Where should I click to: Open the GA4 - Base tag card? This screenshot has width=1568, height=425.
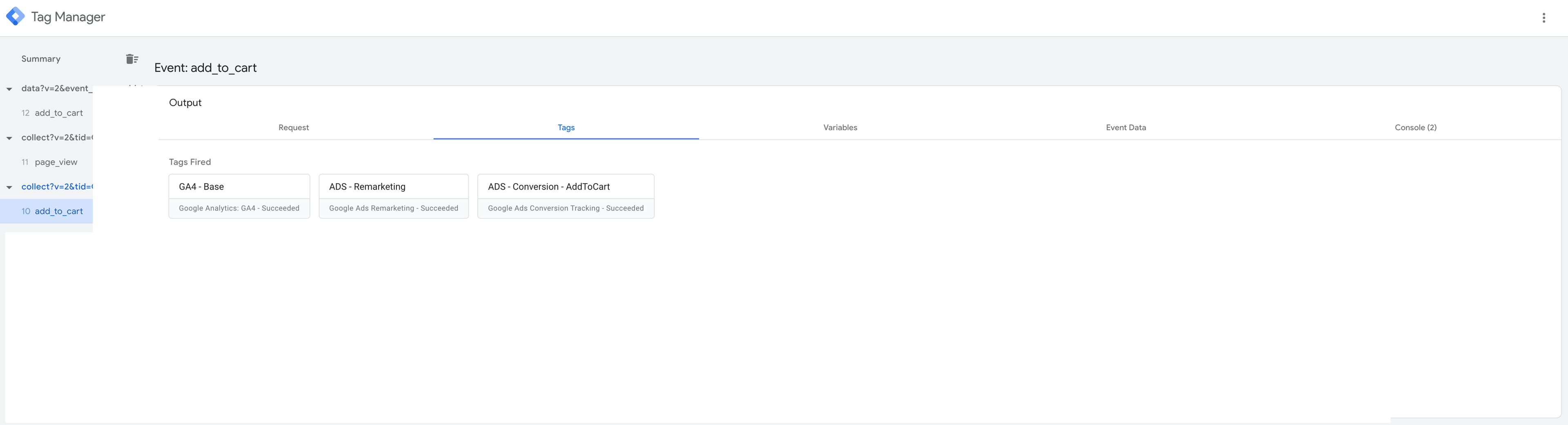tap(239, 196)
